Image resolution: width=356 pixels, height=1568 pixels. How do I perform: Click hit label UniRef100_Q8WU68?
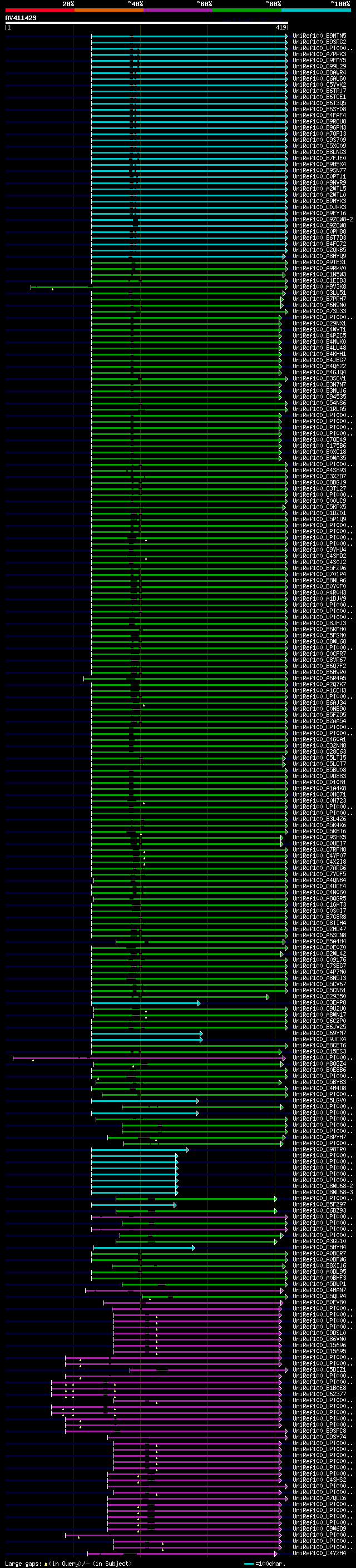(x=319, y=641)
